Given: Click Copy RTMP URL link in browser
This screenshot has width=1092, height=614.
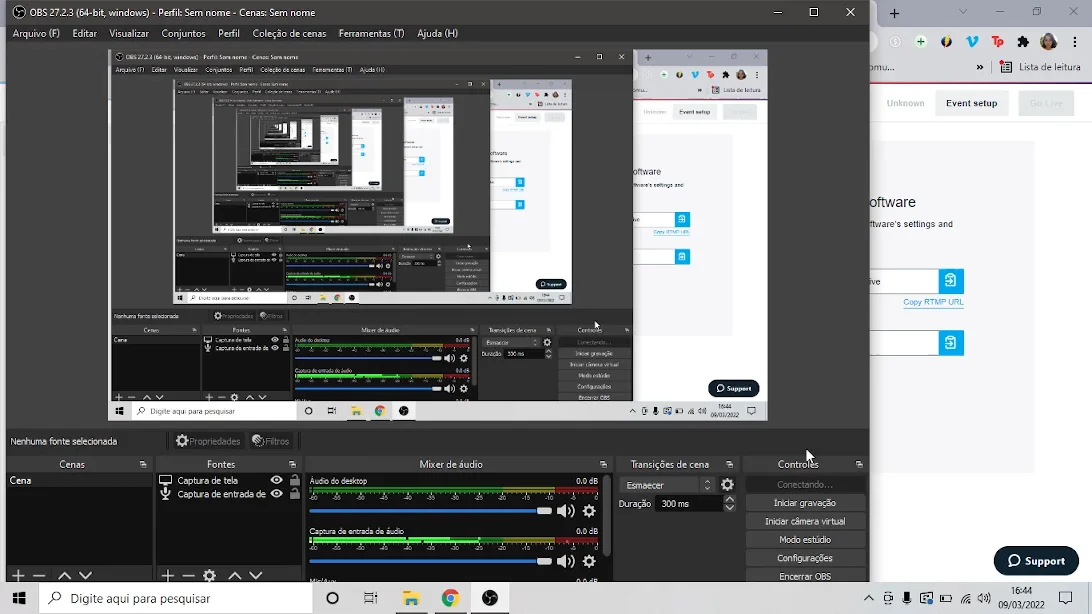Looking at the screenshot, I should point(933,302).
